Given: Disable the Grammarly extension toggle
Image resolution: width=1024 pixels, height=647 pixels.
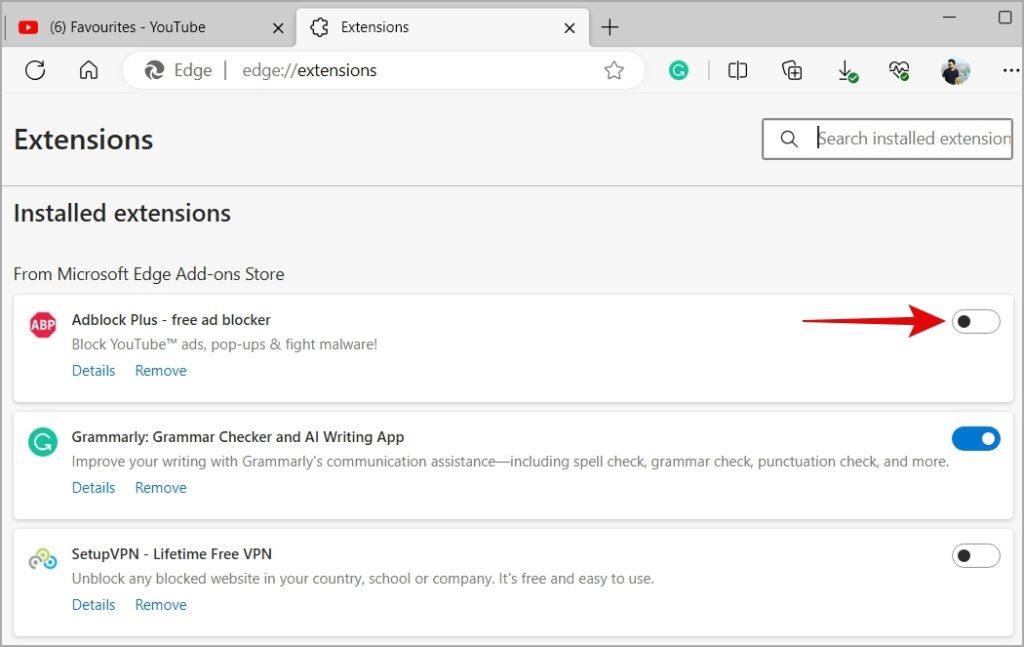Looking at the screenshot, I should tap(976, 439).
